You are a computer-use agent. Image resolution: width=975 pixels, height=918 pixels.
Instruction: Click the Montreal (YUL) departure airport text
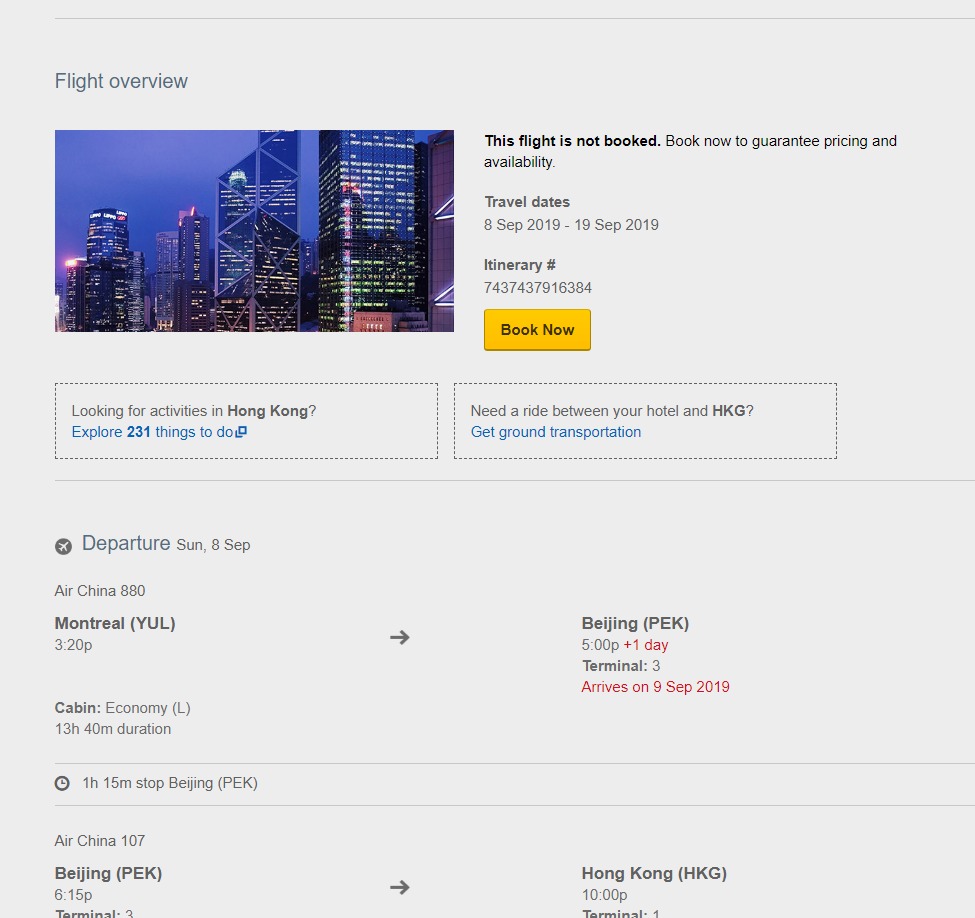[x=115, y=623]
